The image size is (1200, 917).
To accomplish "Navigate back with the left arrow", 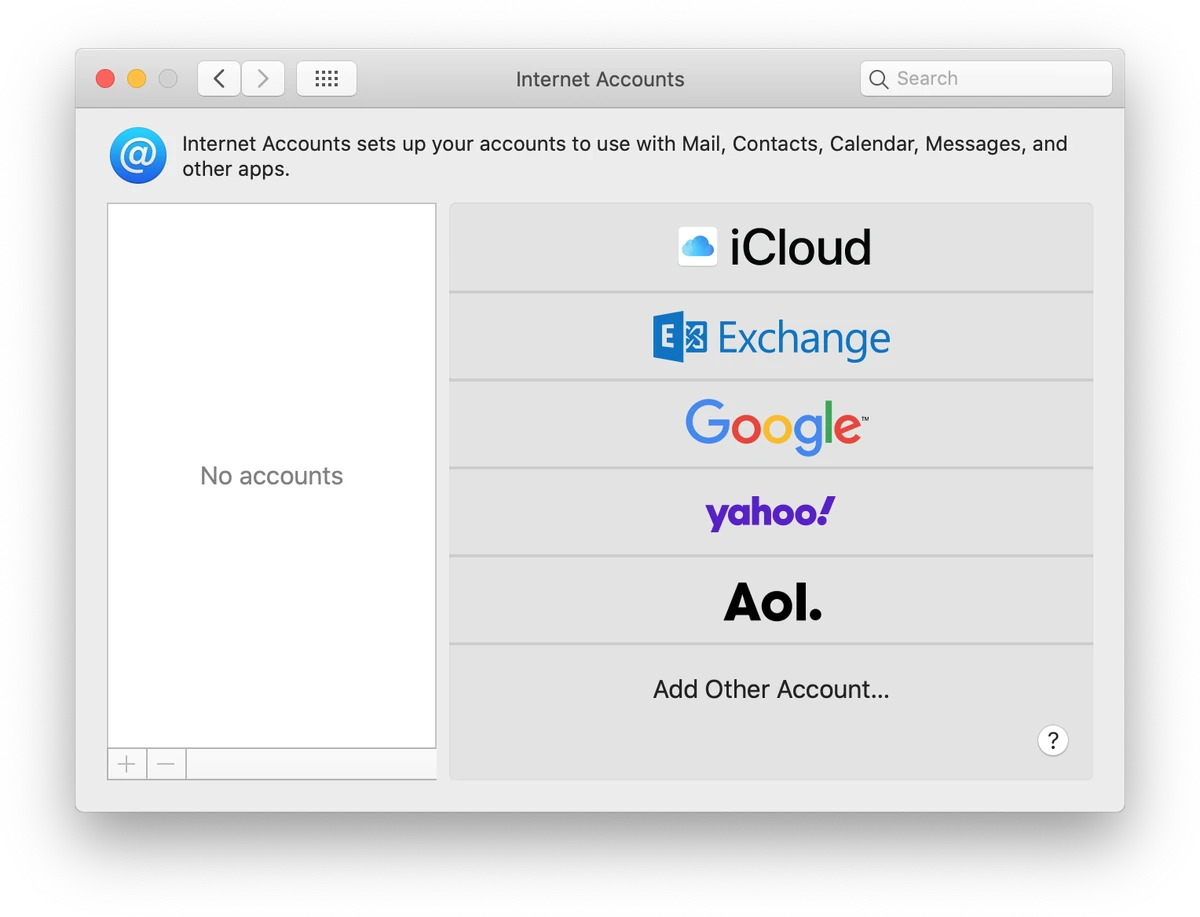I will coord(219,78).
